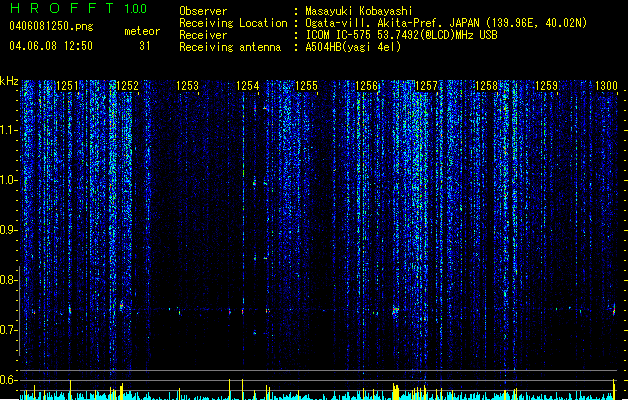The height and width of the screenshot is (400, 629).
Task: Click the 'Receiver' field label
Action: click(203, 35)
